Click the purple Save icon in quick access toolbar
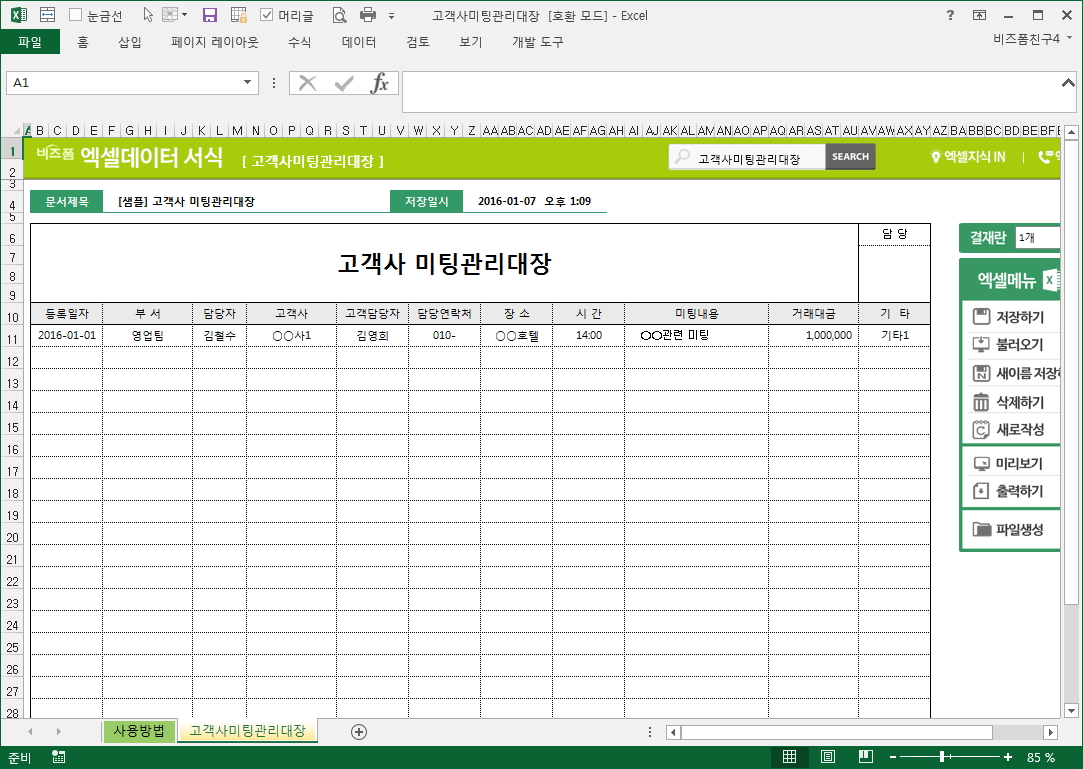 pos(210,15)
